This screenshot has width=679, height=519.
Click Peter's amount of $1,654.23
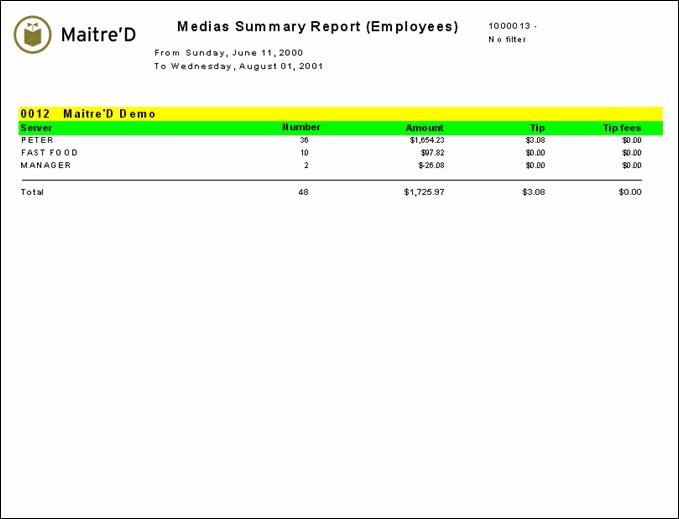(426, 141)
